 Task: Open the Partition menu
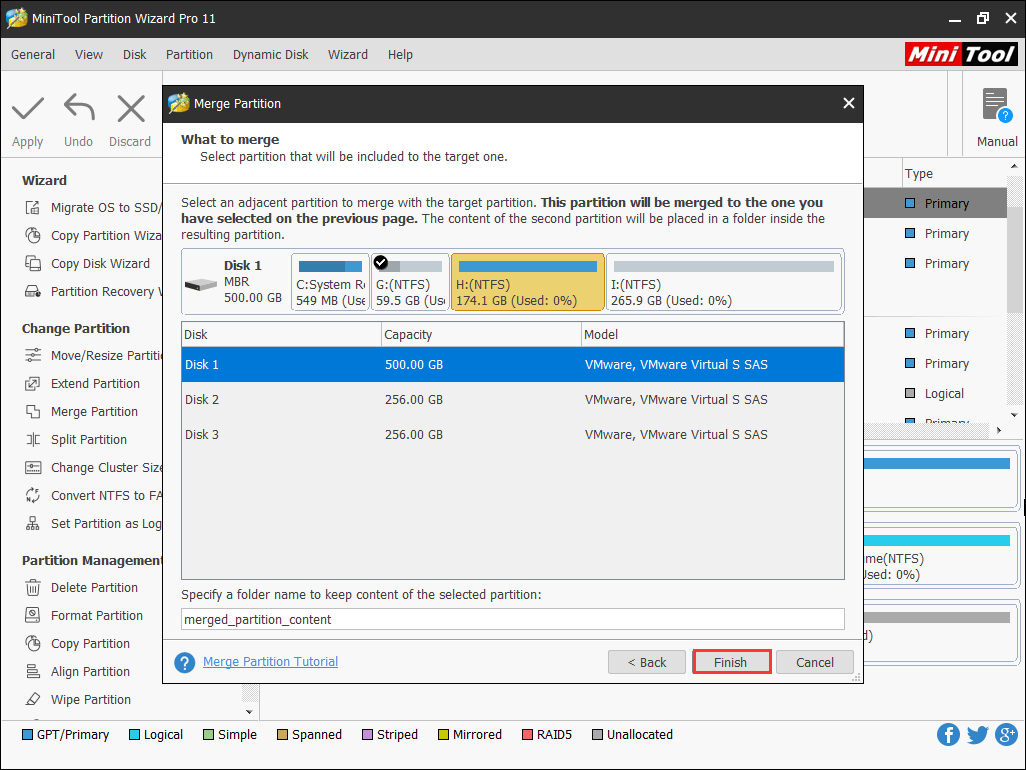[x=189, y=55]
